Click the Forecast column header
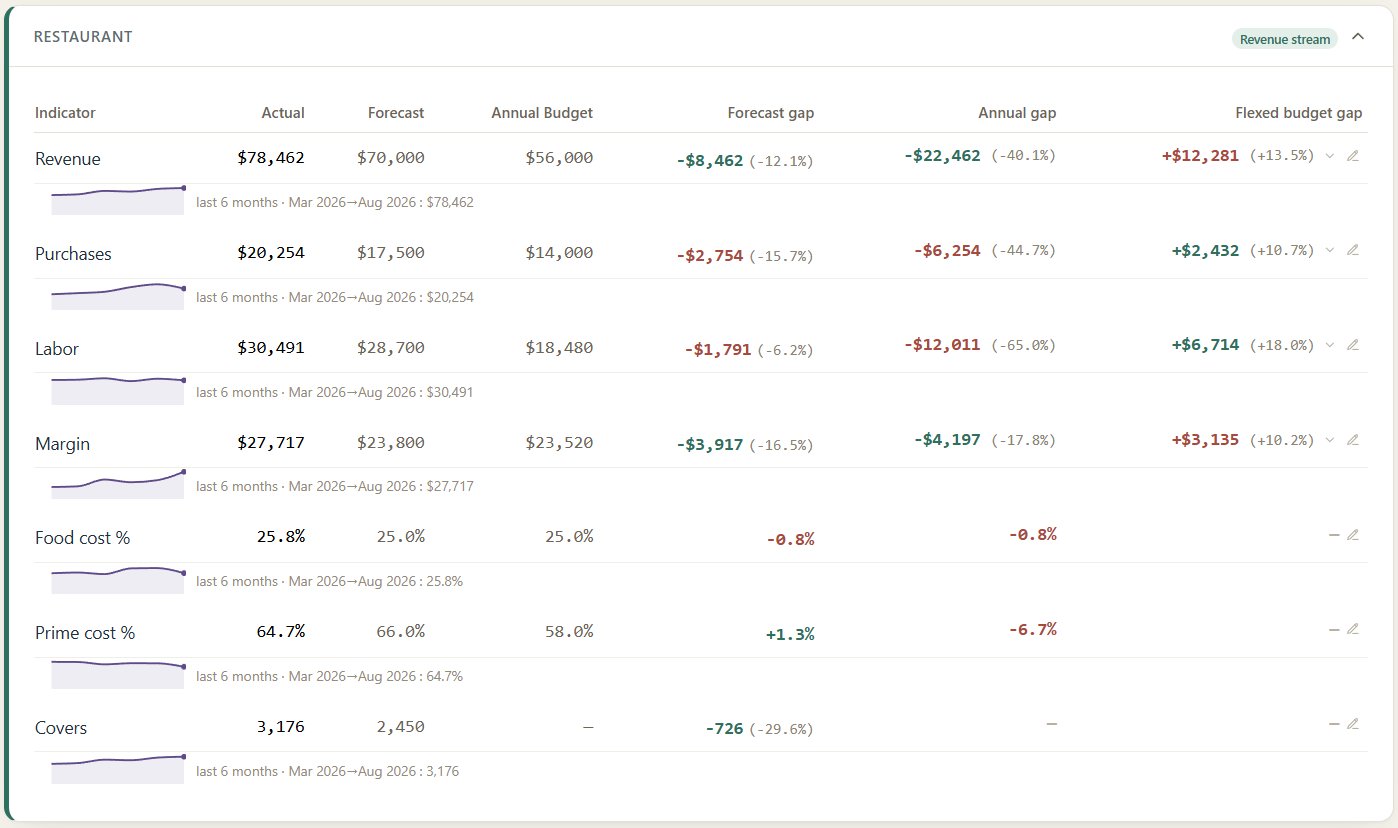This screenshot has height=828, width=1398. coord(396,113)
